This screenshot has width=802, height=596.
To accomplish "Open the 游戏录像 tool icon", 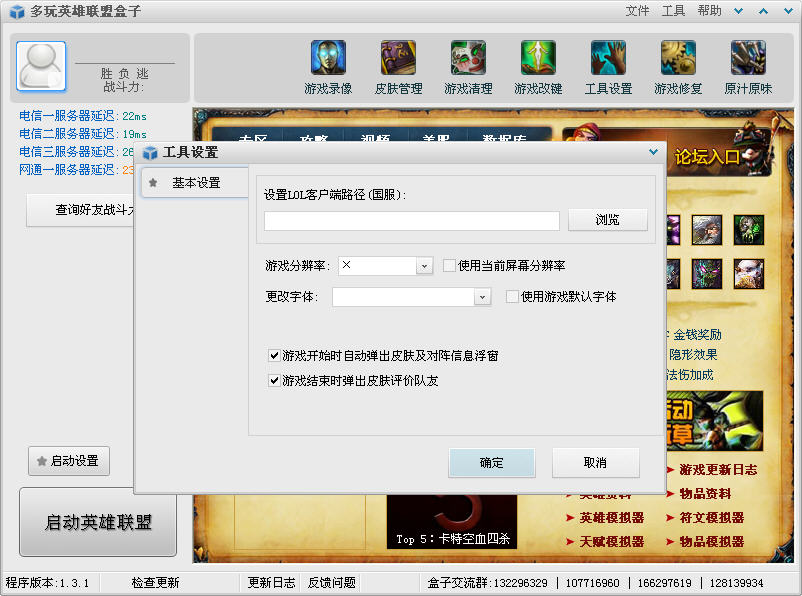I will pos(328,58).
